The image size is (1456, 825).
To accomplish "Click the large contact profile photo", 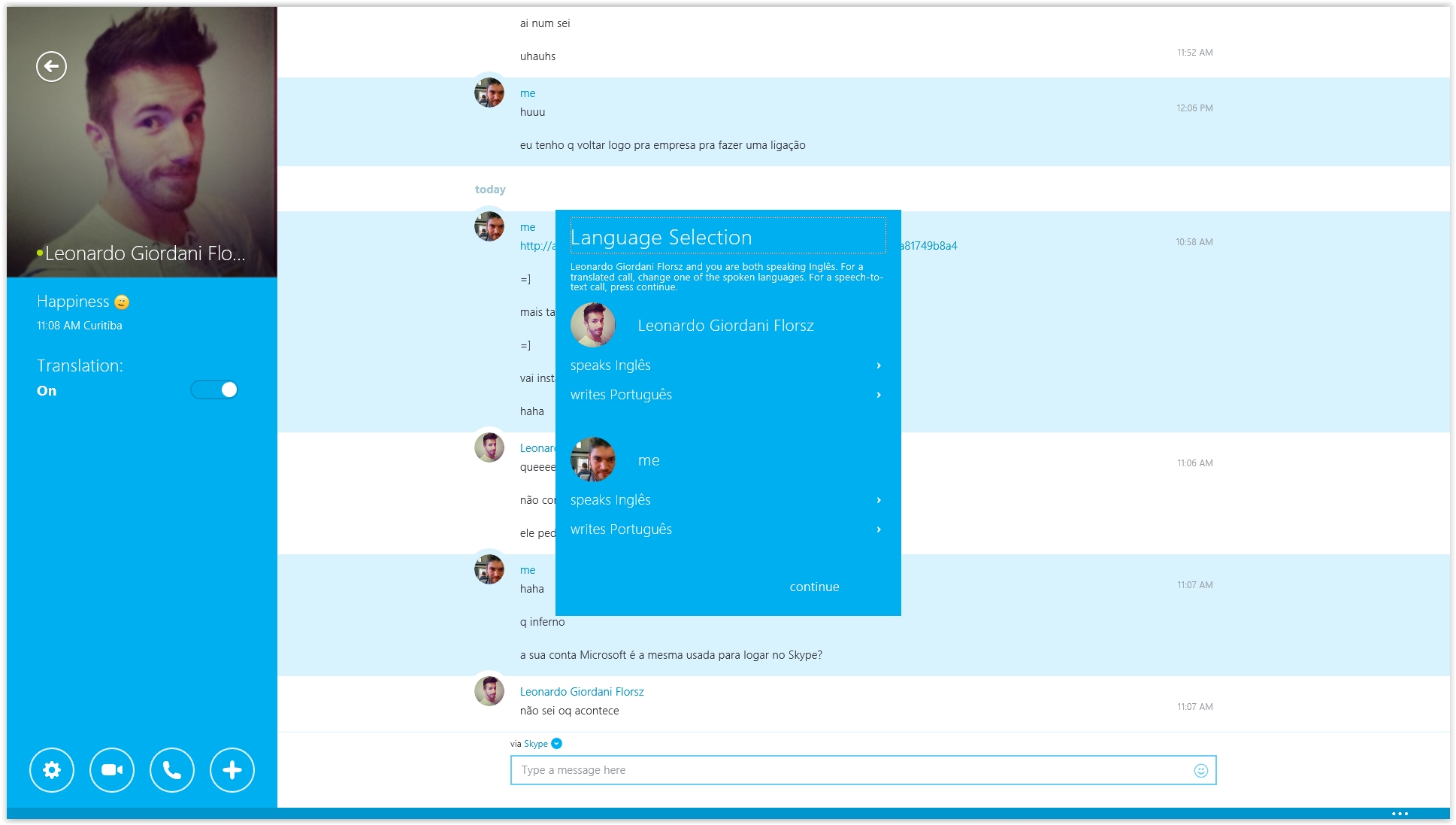I will [x=142, y=141].
